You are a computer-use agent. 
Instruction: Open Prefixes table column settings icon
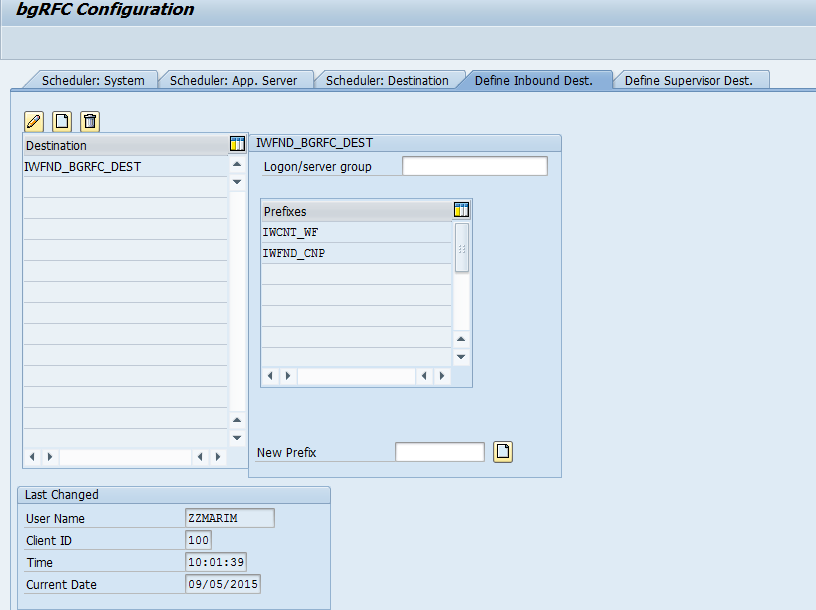tap(461, 210)
